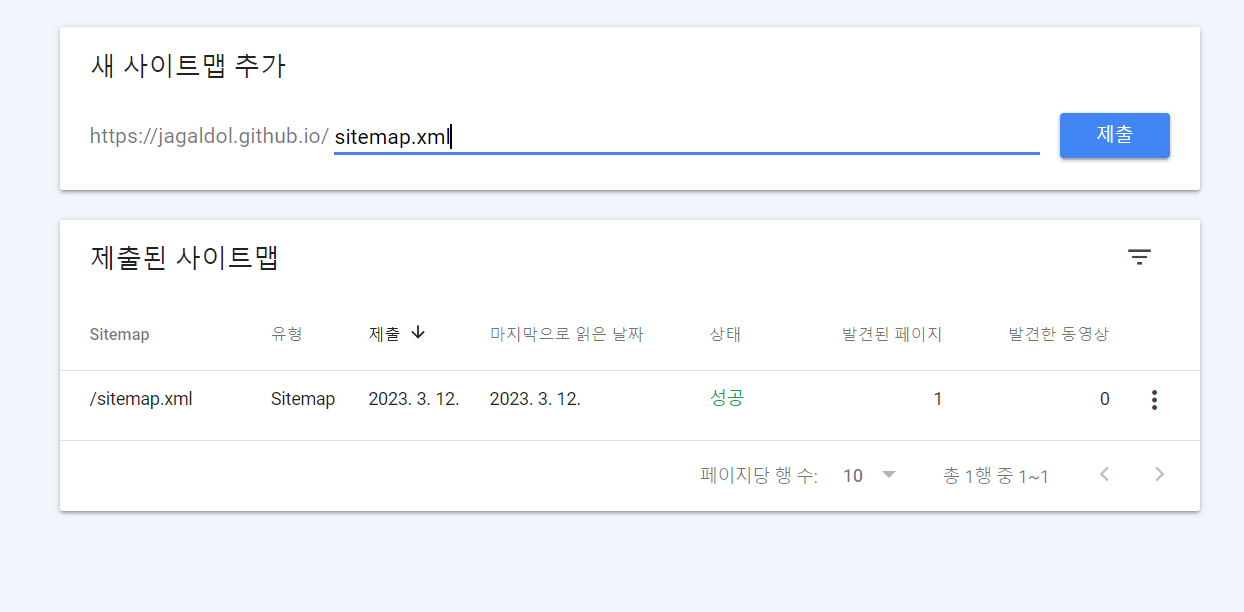Screen dimensions: 1244x612
Task: Open the three-dot menu for /sitemap.xml
Action: 1154,400
